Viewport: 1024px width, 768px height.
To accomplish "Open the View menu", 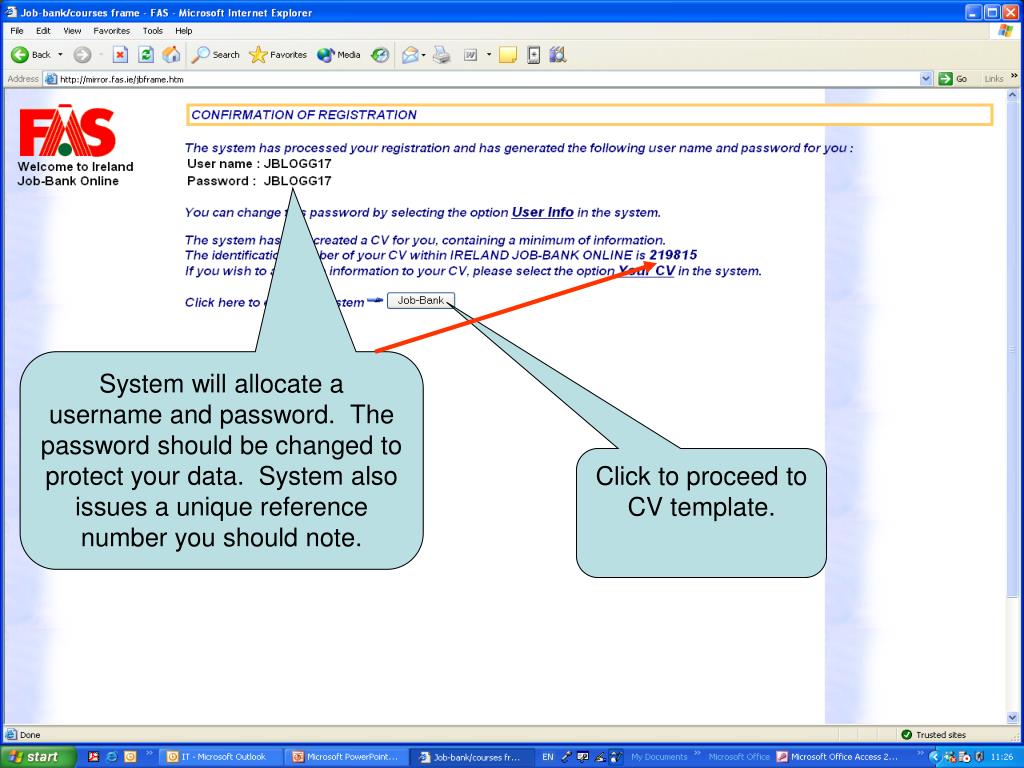I will tap(72, 31).
